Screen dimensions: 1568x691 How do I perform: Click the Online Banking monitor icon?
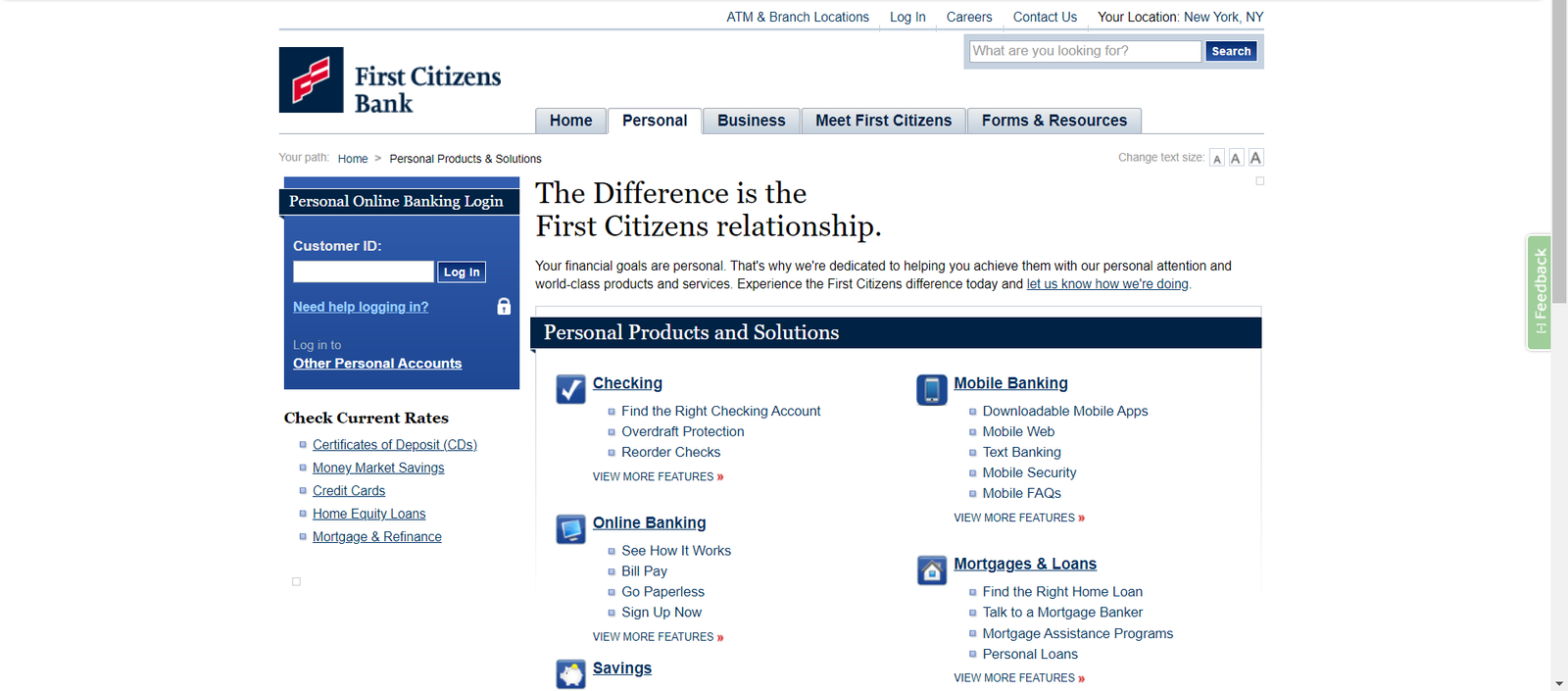[570, 529]
